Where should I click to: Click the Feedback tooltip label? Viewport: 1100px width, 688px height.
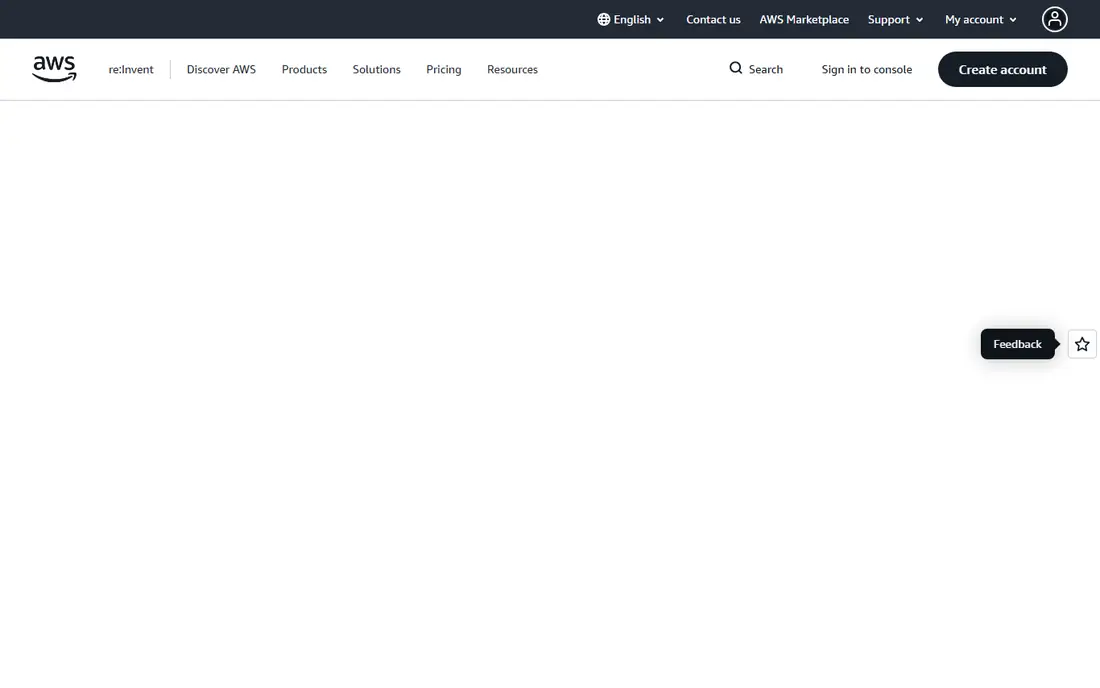point(1017,344)
